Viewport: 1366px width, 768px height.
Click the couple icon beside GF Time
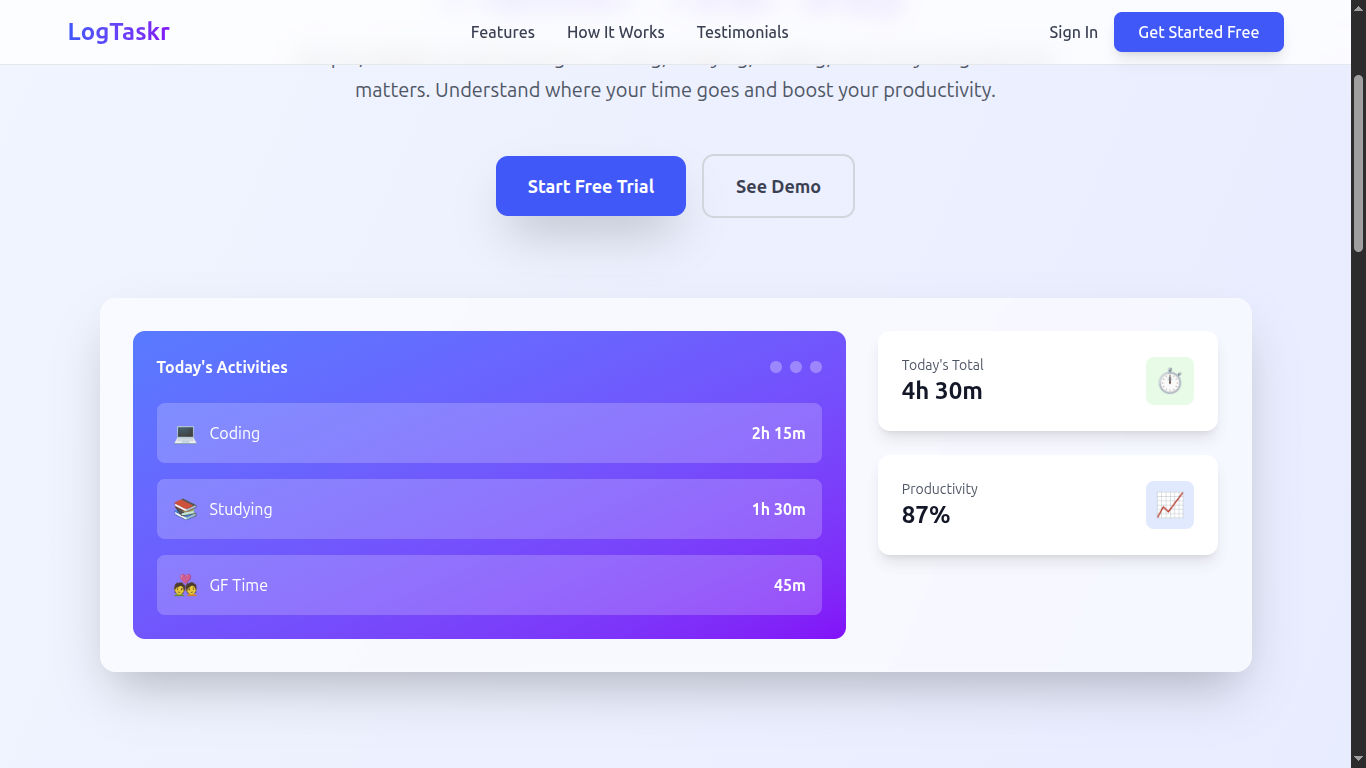[185, 585]
